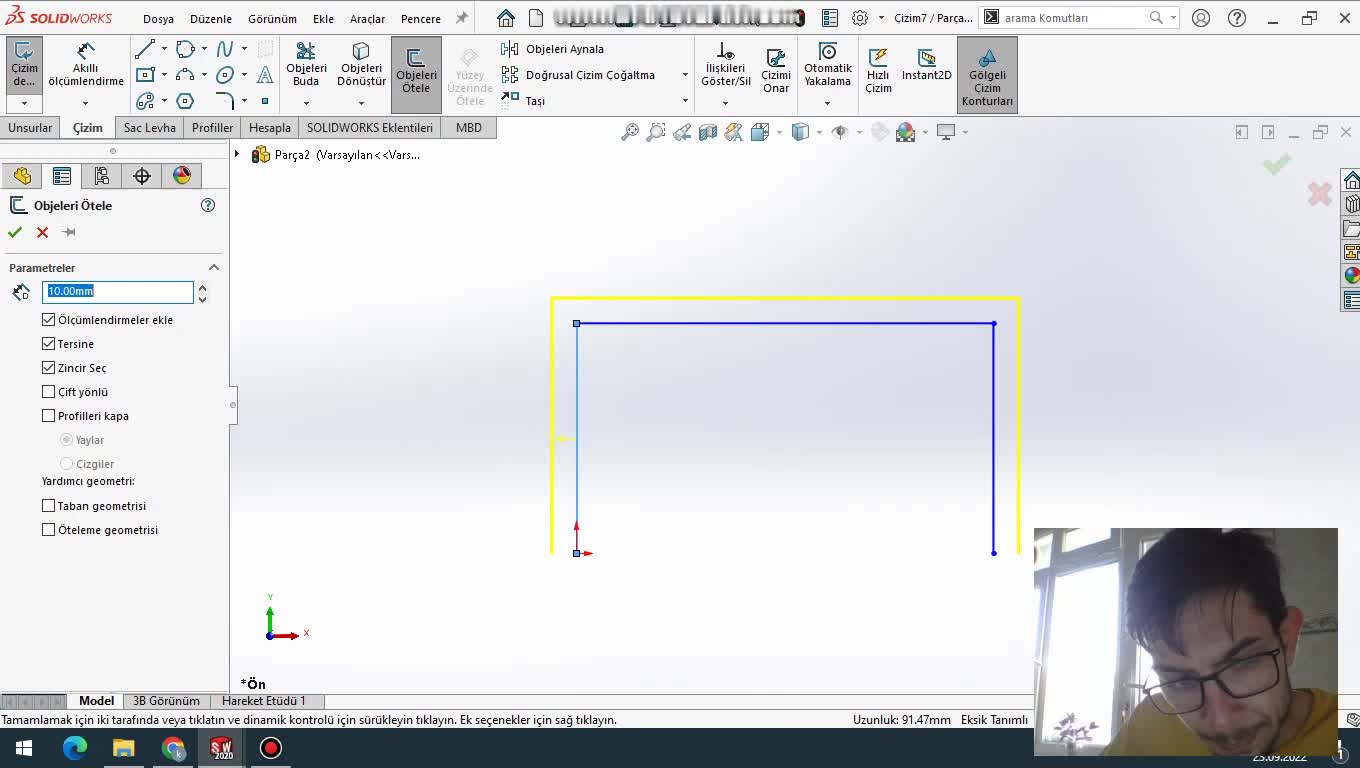The width and height of the screenshot is (1360, 768).
Task: Open FeatureManager design tree tab
Action: point(22,176)
